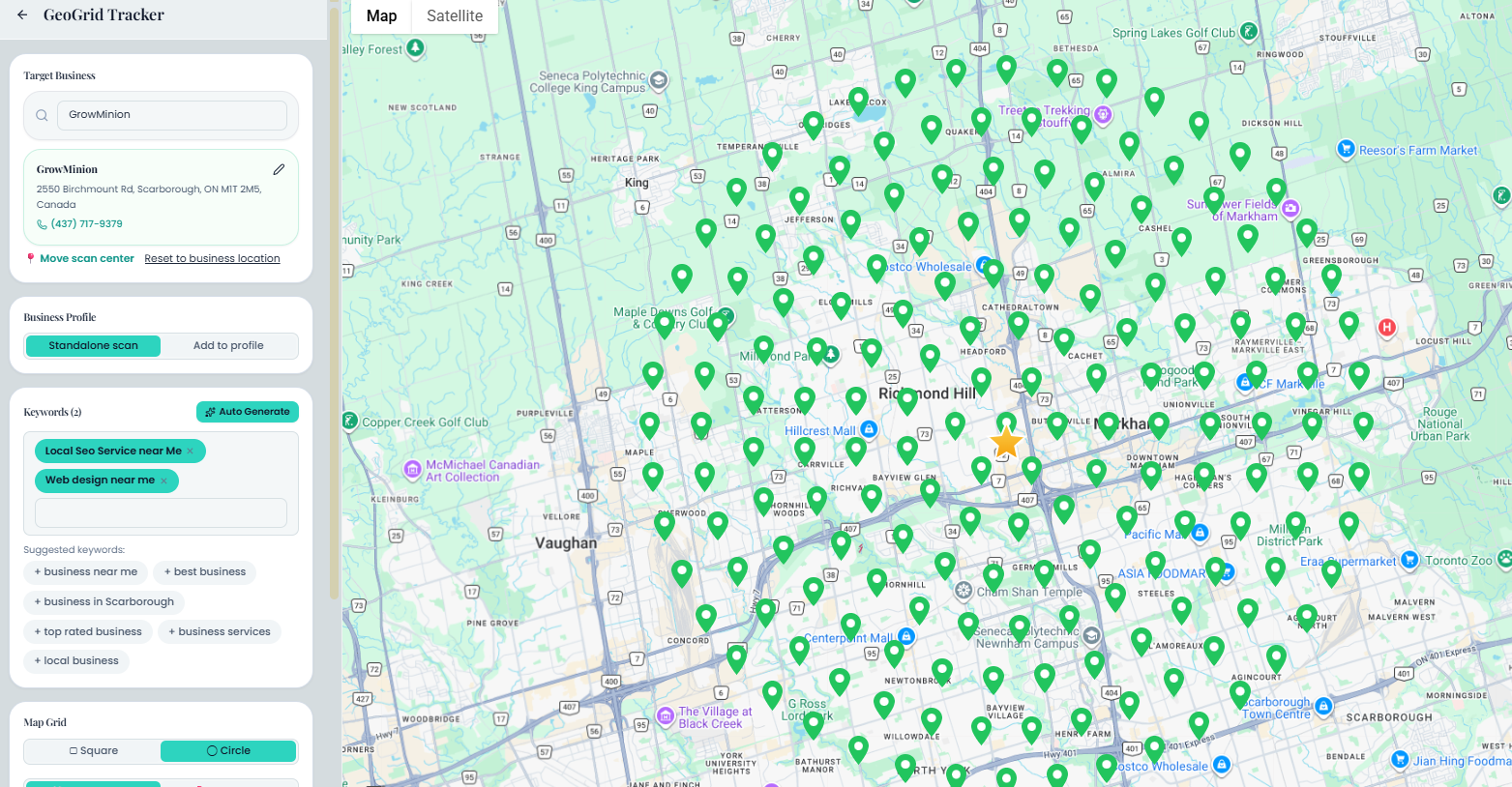Edit GrowMinion business details with pencil icon
Screen dimensions: 1512x787
(279, 169)
